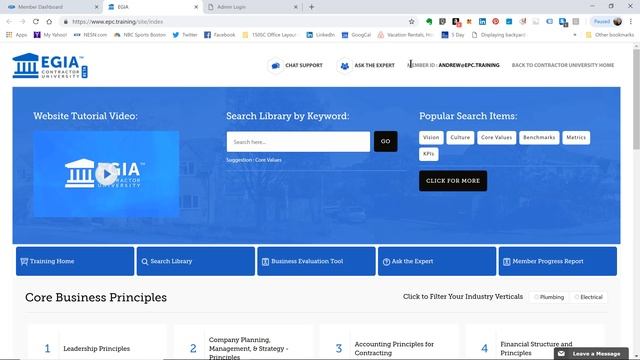This screenshot has width=640, height=360.
Task: Open the Member Progress Report
Action: click(x=558, y=261)
